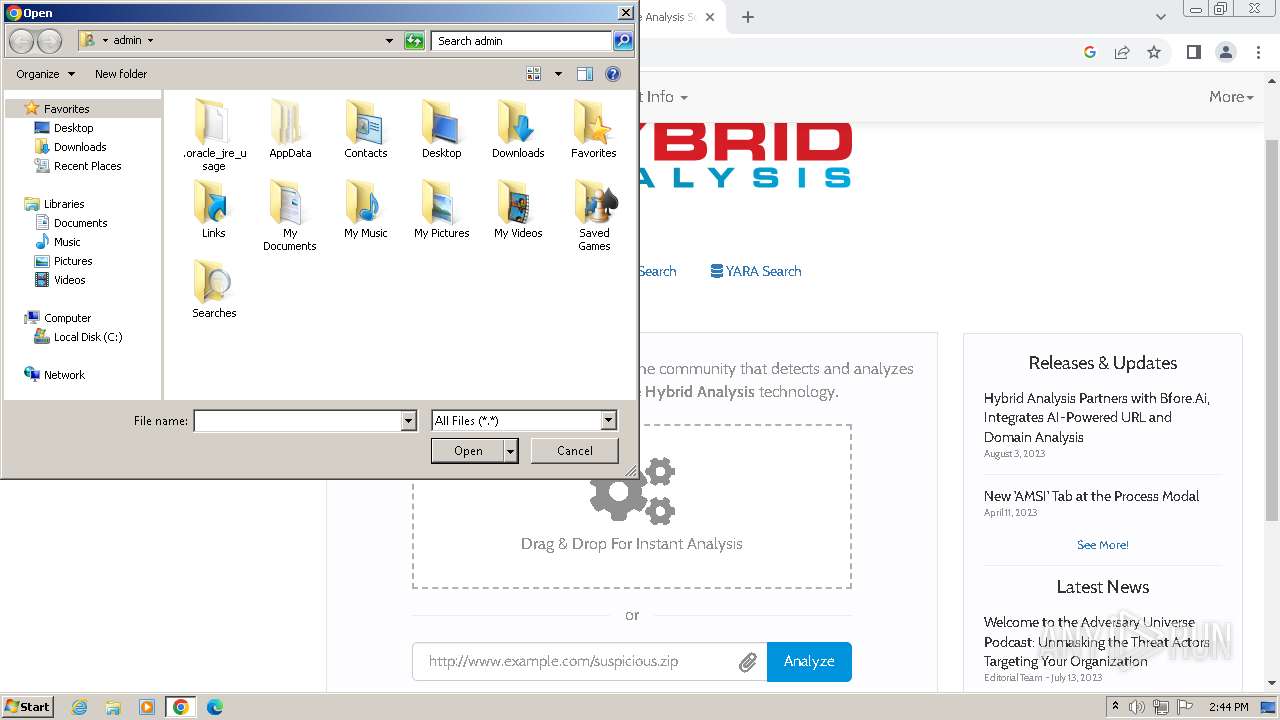Select Downloads in navigation pane
Image resolution: width=1280 pixels, height=720 pixels.
click(80, 147)
